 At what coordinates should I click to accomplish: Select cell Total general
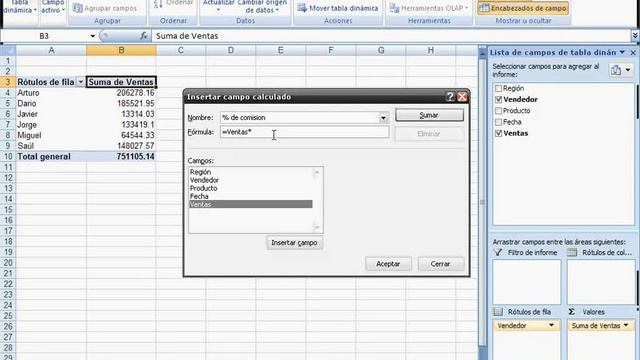pos(51,156)
